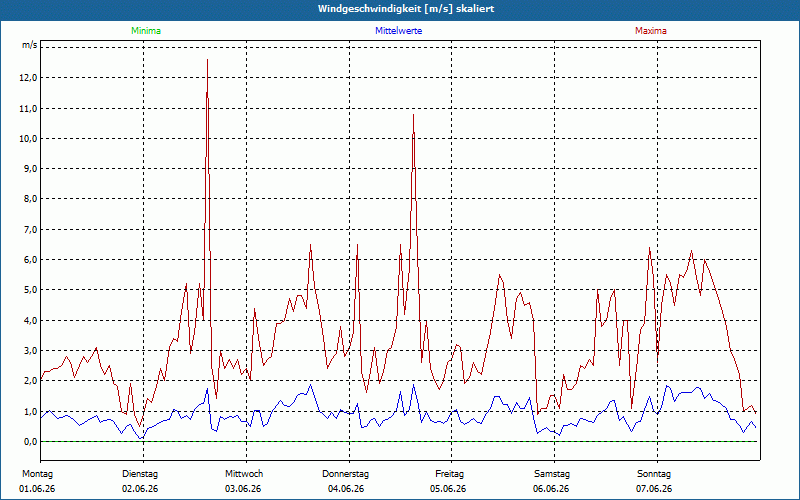The image size is (800, 500).
Task: Click the Donnerstag day label
Action: (345, 474)
